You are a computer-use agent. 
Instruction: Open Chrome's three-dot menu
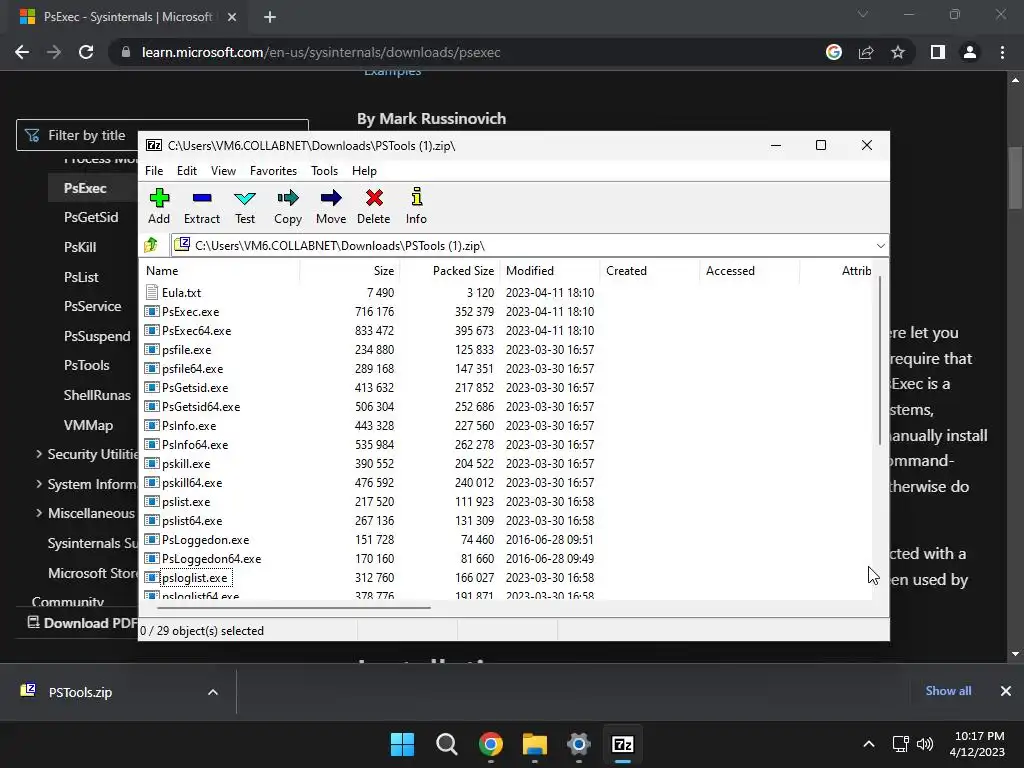point(1002,52)
